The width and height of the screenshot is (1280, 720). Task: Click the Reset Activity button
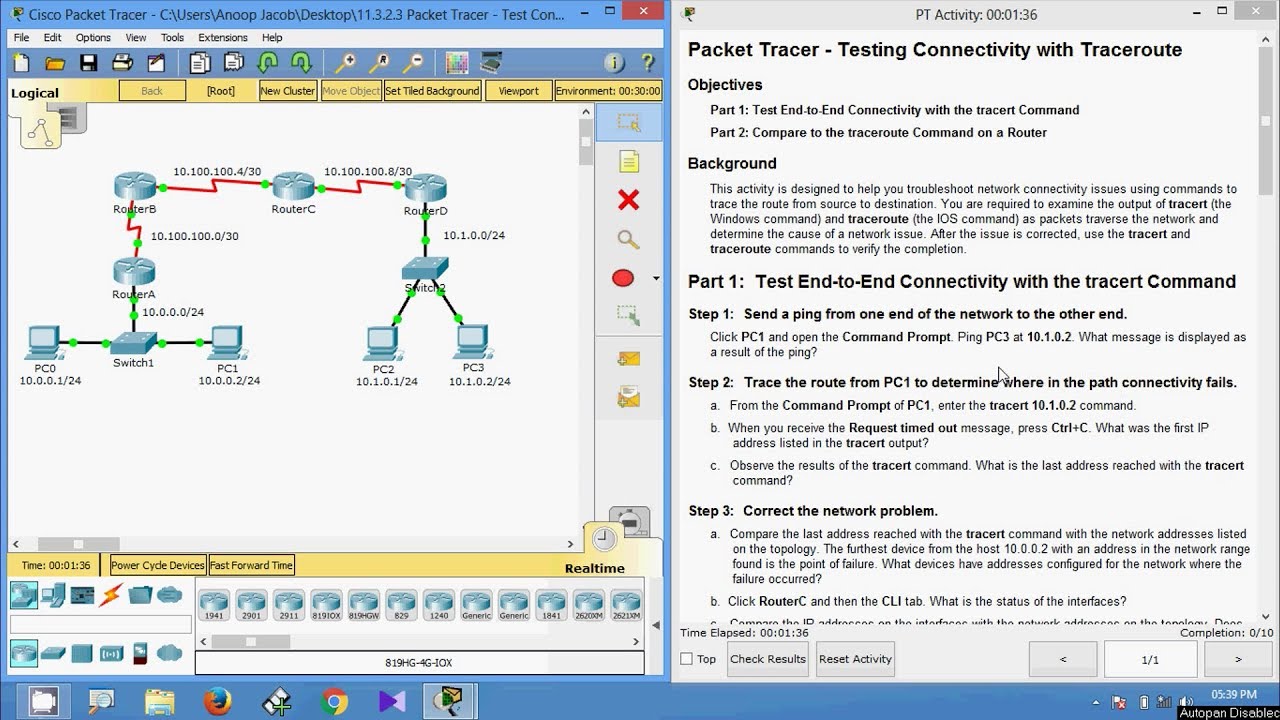(855, 659)
